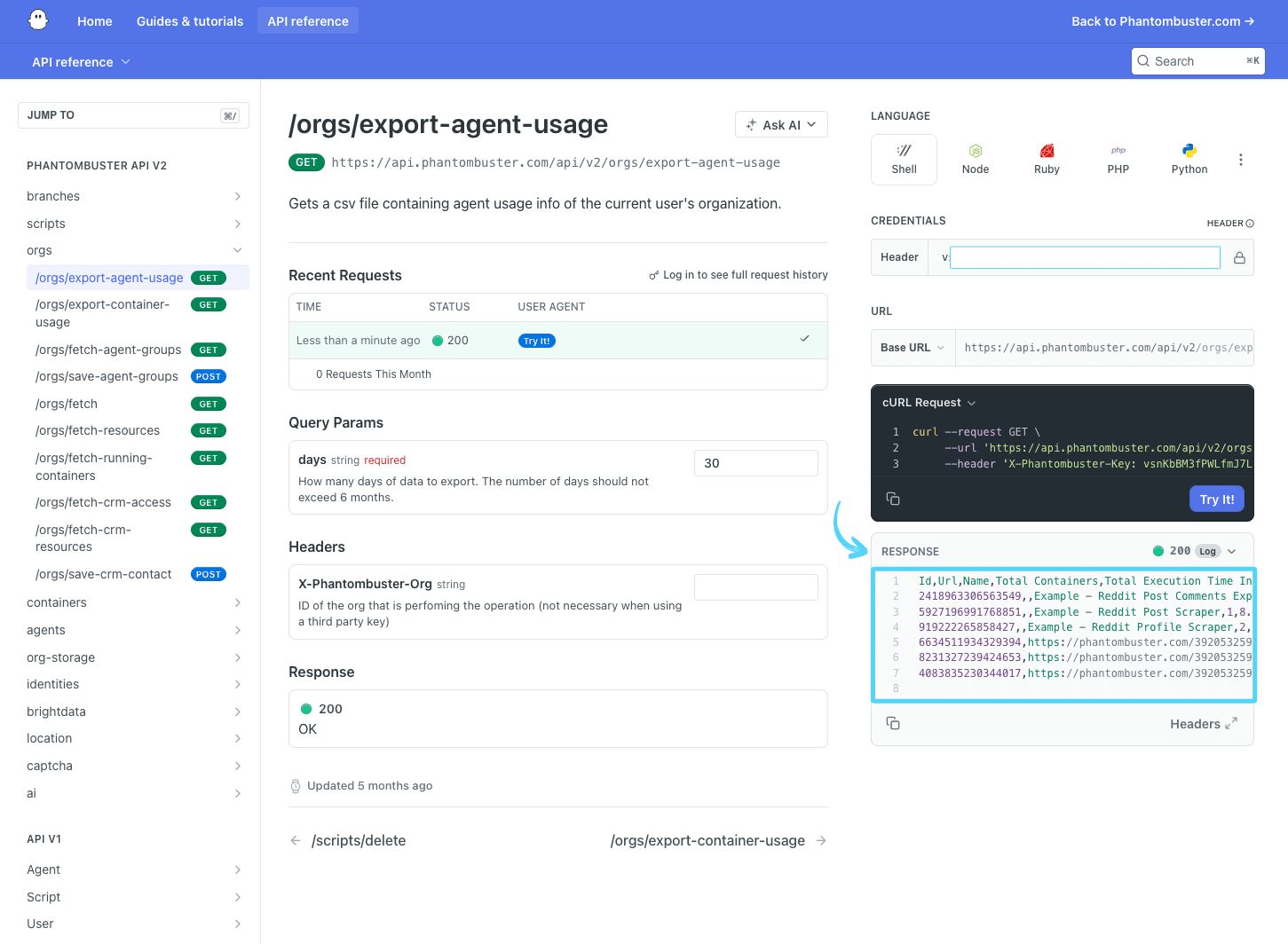Image resolution: width=1288 pixels, height=944 pixels.
Task: Select the Python language option
Action: pos(1189,160)
